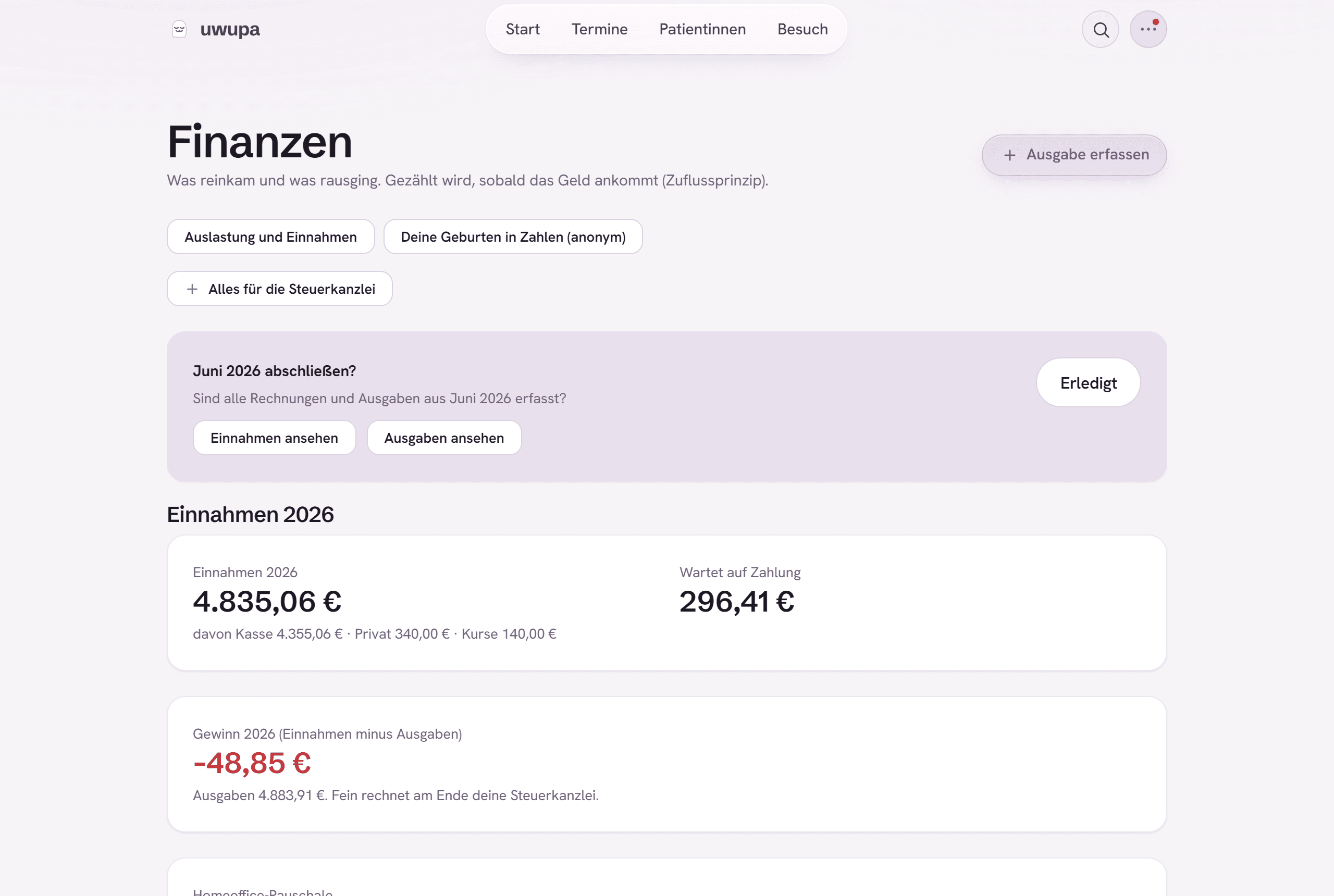
Task: Open Deine Geburten in Zahlen (anonym)
Action: [x=513, y=237]
